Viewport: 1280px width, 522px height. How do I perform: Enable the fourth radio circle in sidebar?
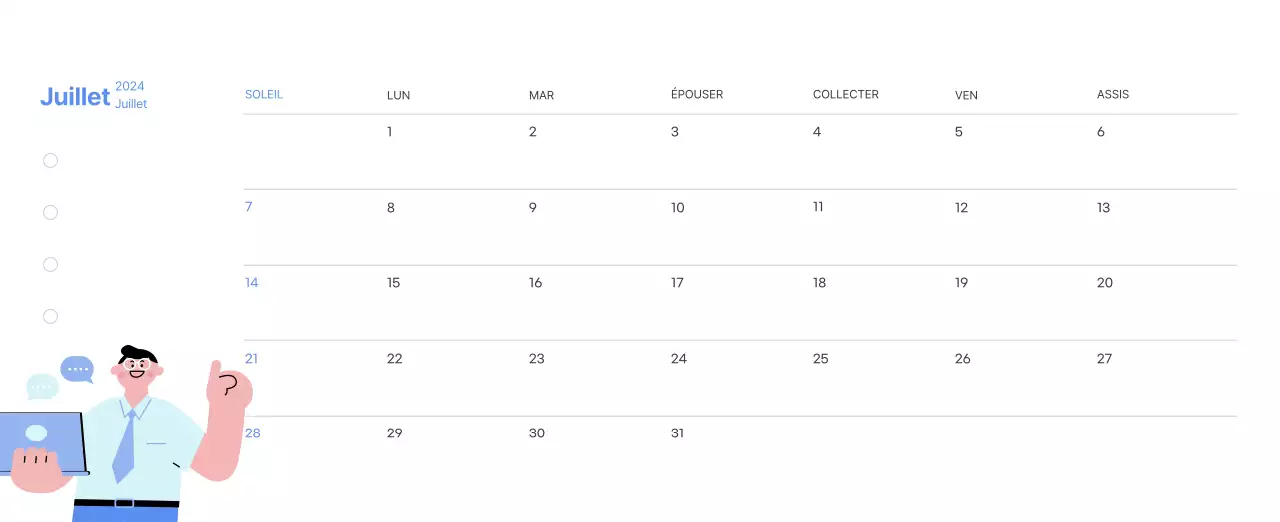pyautogui.click(x=50, y=316)
